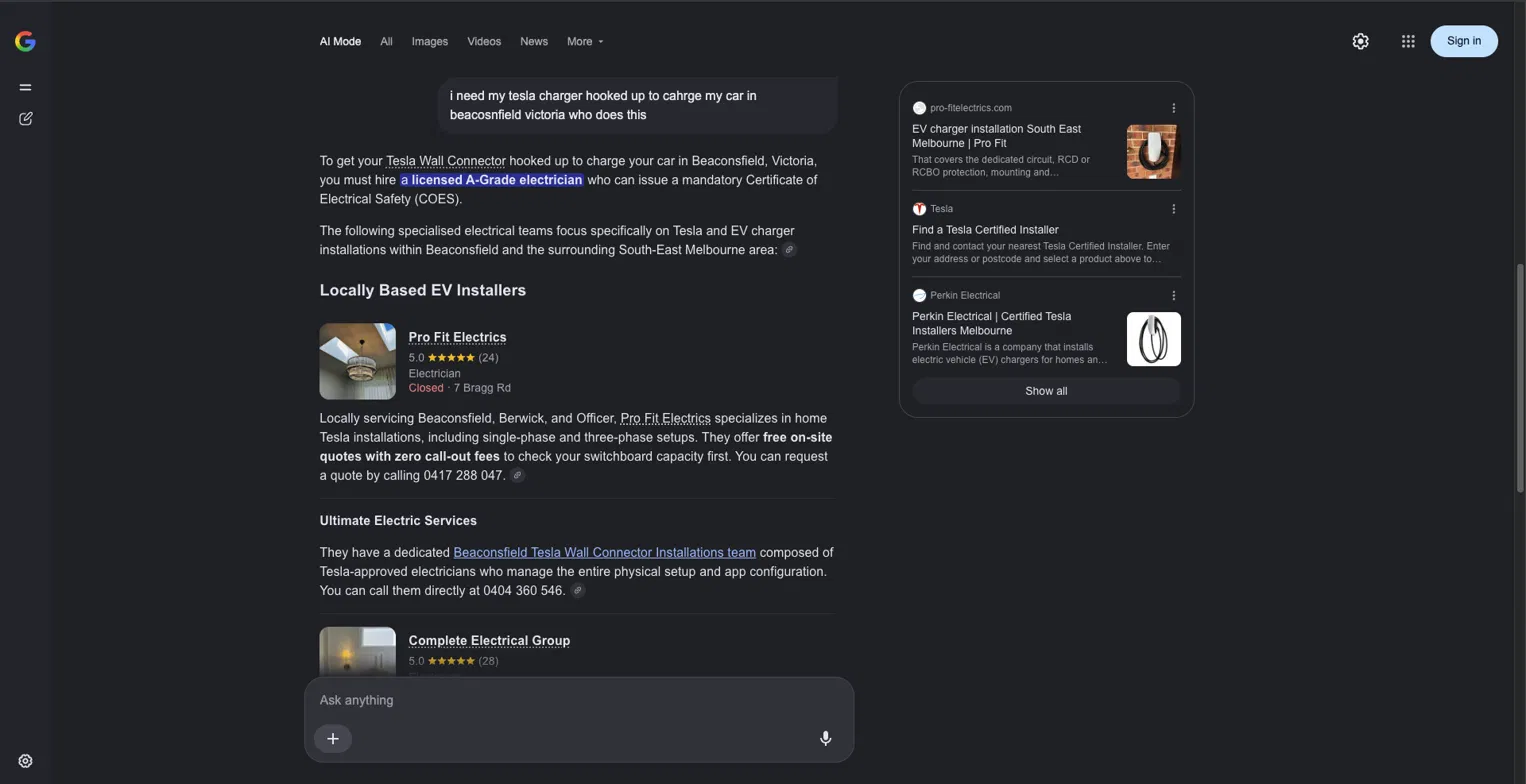Open source link icon after 0404 360 546

(x=577, y=591)
